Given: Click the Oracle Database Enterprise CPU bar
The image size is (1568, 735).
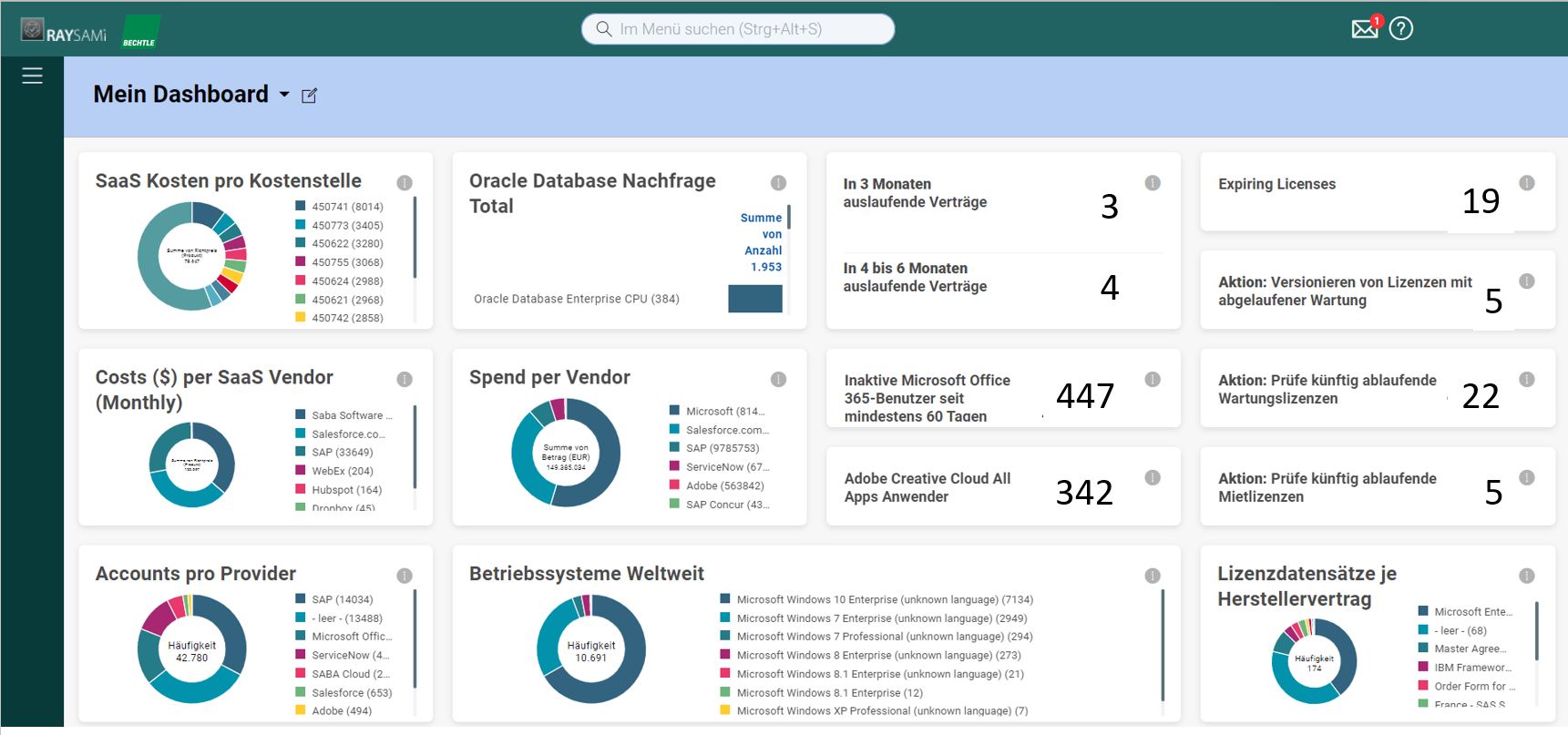Looking at the screenshot, I should tap(754, 299).
